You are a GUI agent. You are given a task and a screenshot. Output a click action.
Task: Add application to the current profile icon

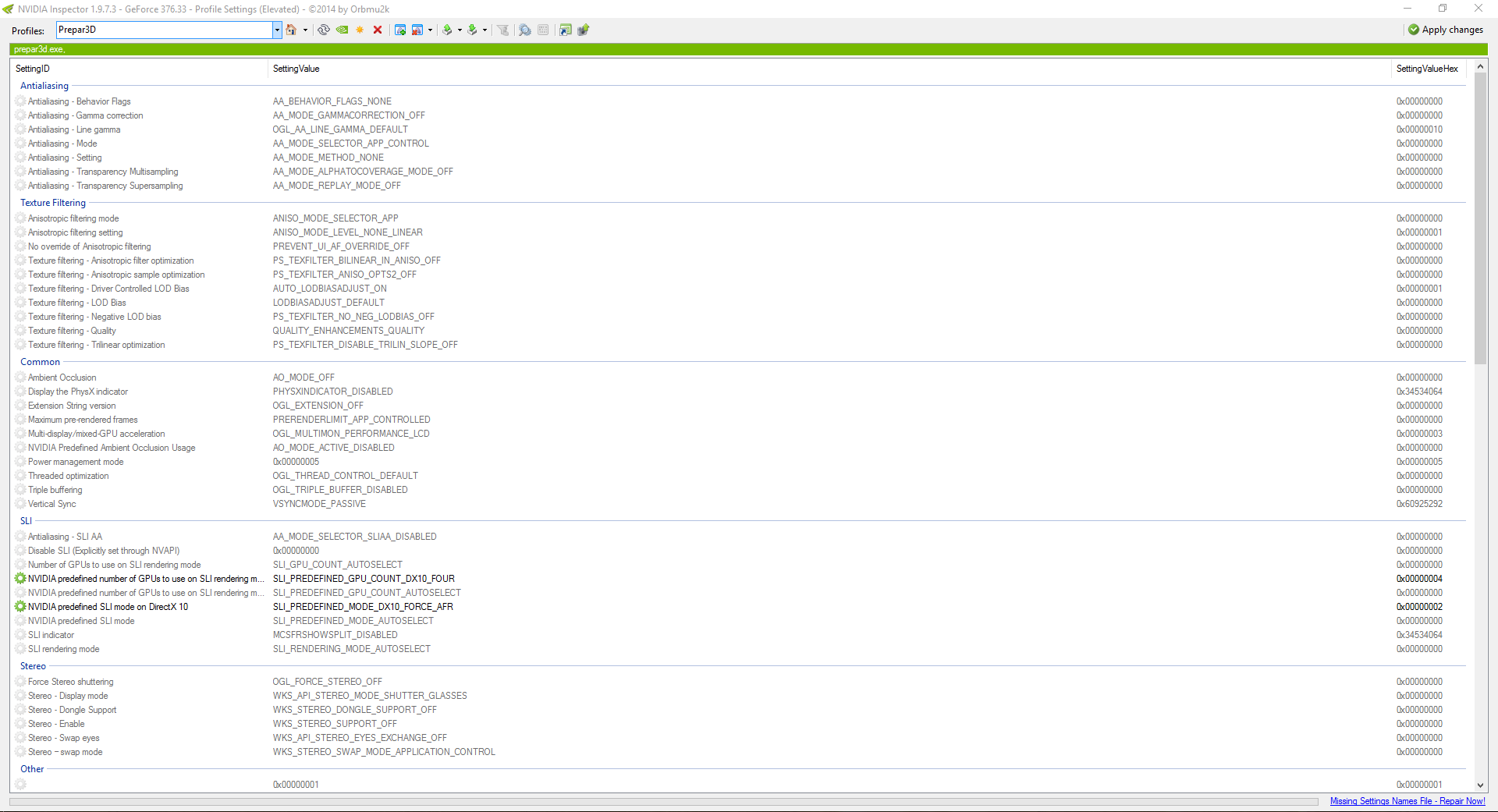(400, 30)
